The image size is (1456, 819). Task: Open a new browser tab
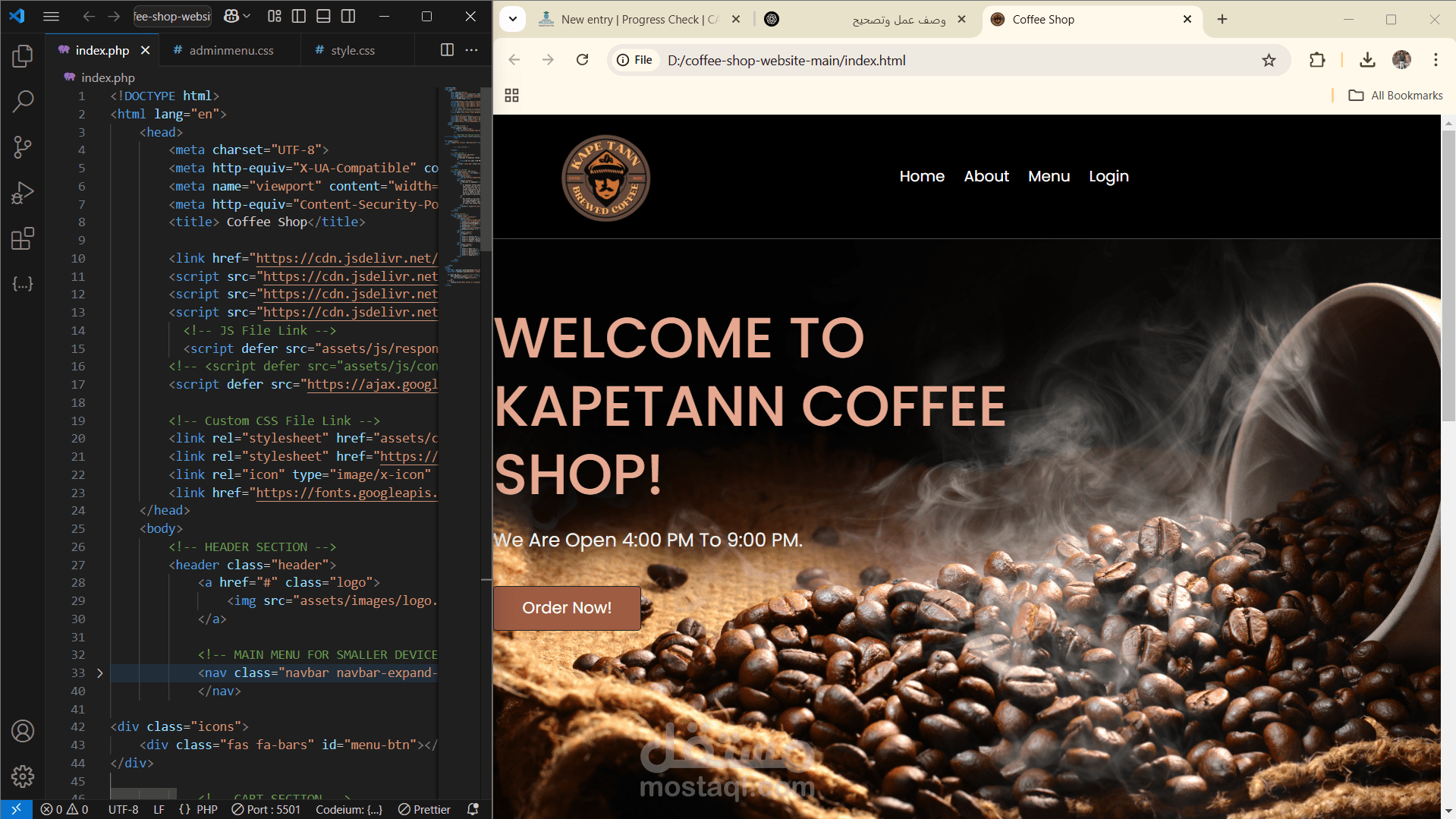click(1222, 20)
